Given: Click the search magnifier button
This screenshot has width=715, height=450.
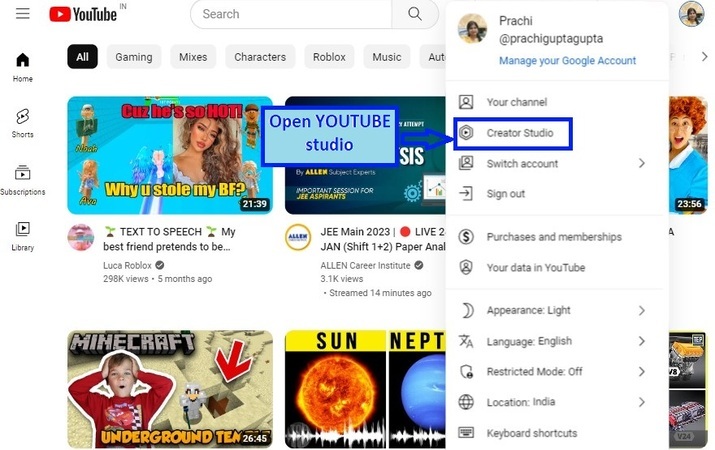Looking at the screenshot, I should 414,14.
